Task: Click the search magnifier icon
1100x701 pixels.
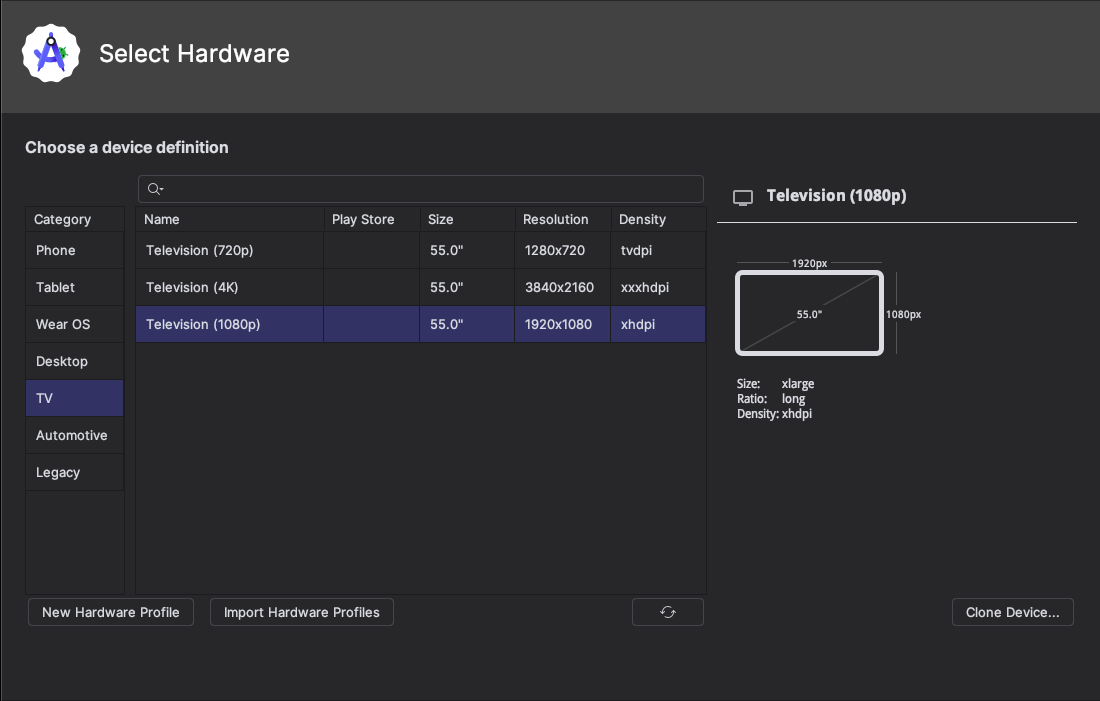Action: [x=154, y=188]
